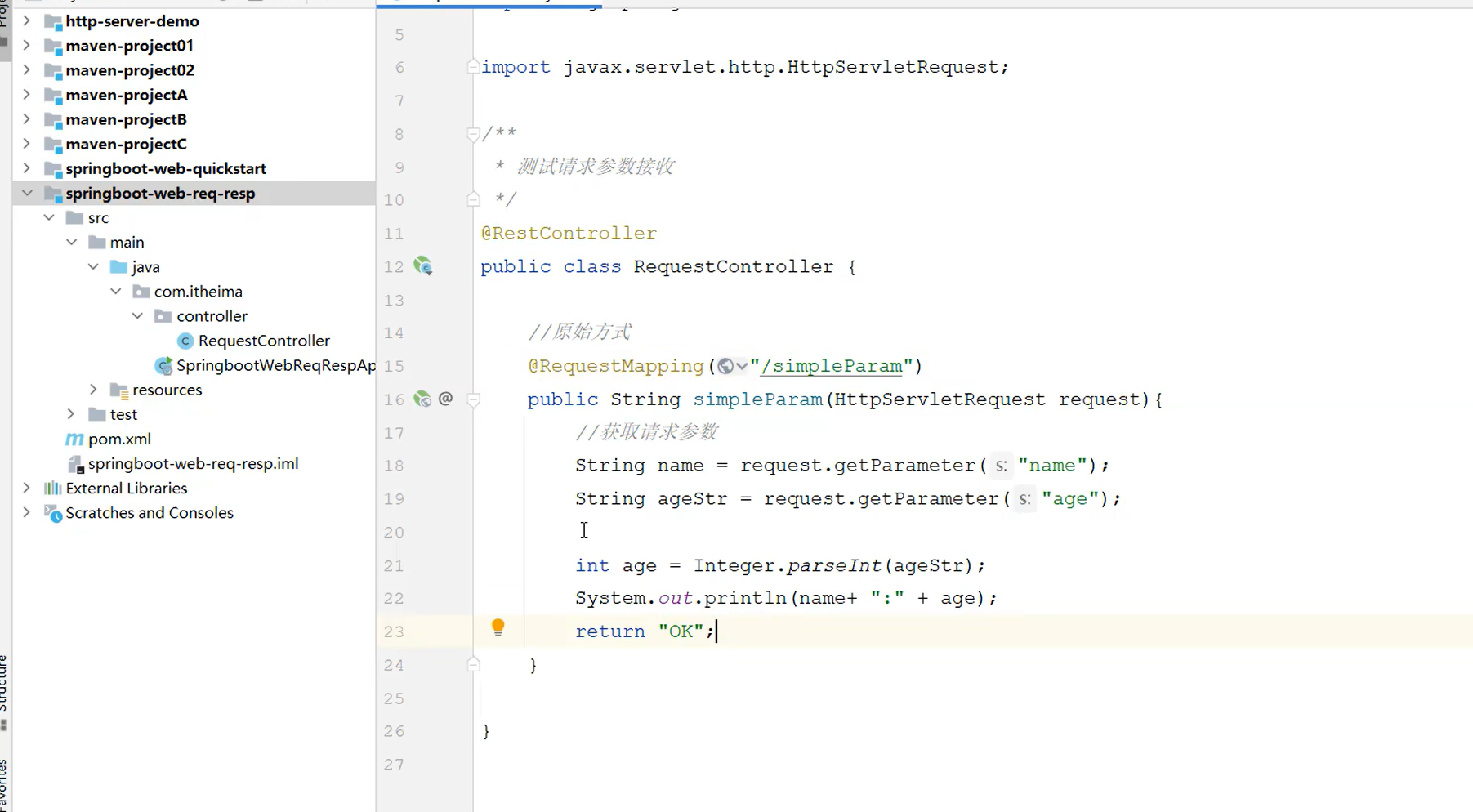Expand the resources folder chevron
1473x812 pixels.
tap(93, 390)
